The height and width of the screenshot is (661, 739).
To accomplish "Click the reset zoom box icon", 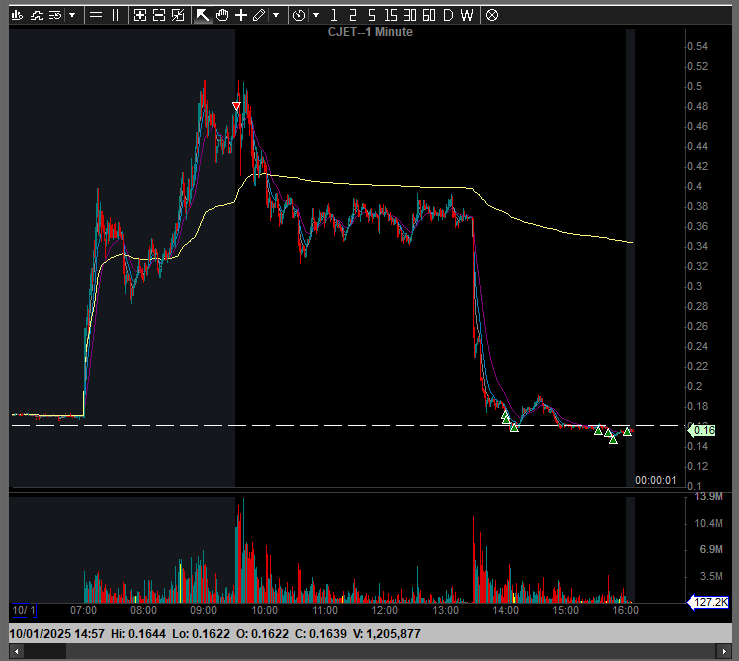I will 178,16.
